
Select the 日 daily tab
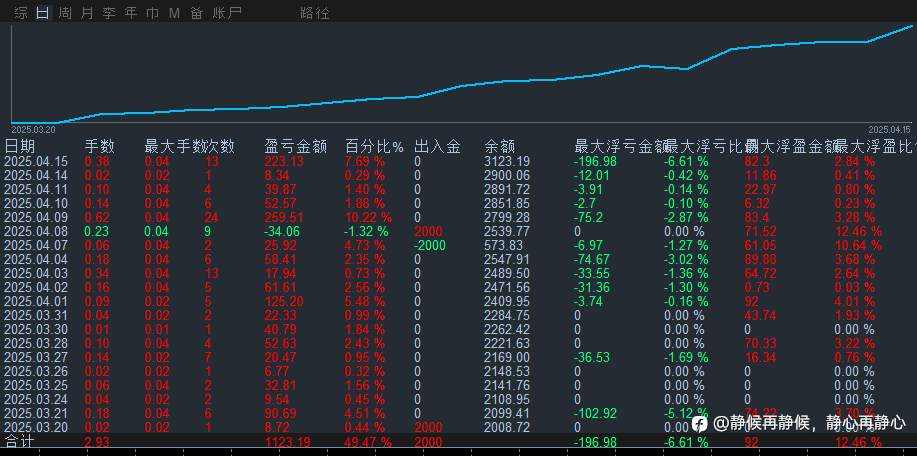(x=43, y=13)
